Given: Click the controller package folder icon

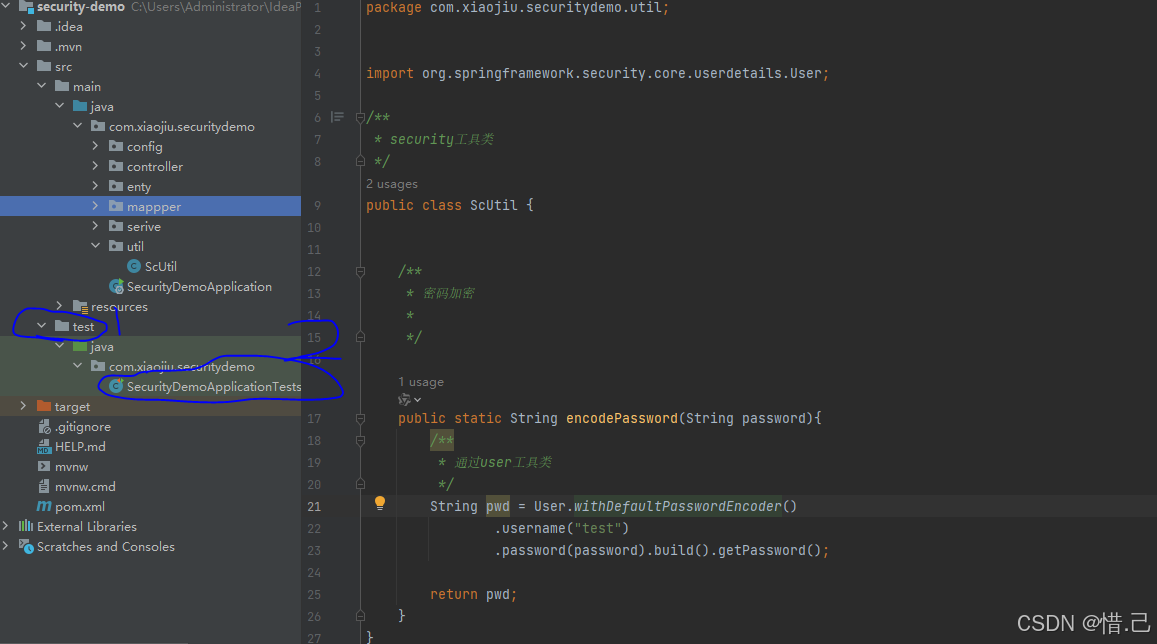Looking at the screenshot, I should click(x=116, y=166).
